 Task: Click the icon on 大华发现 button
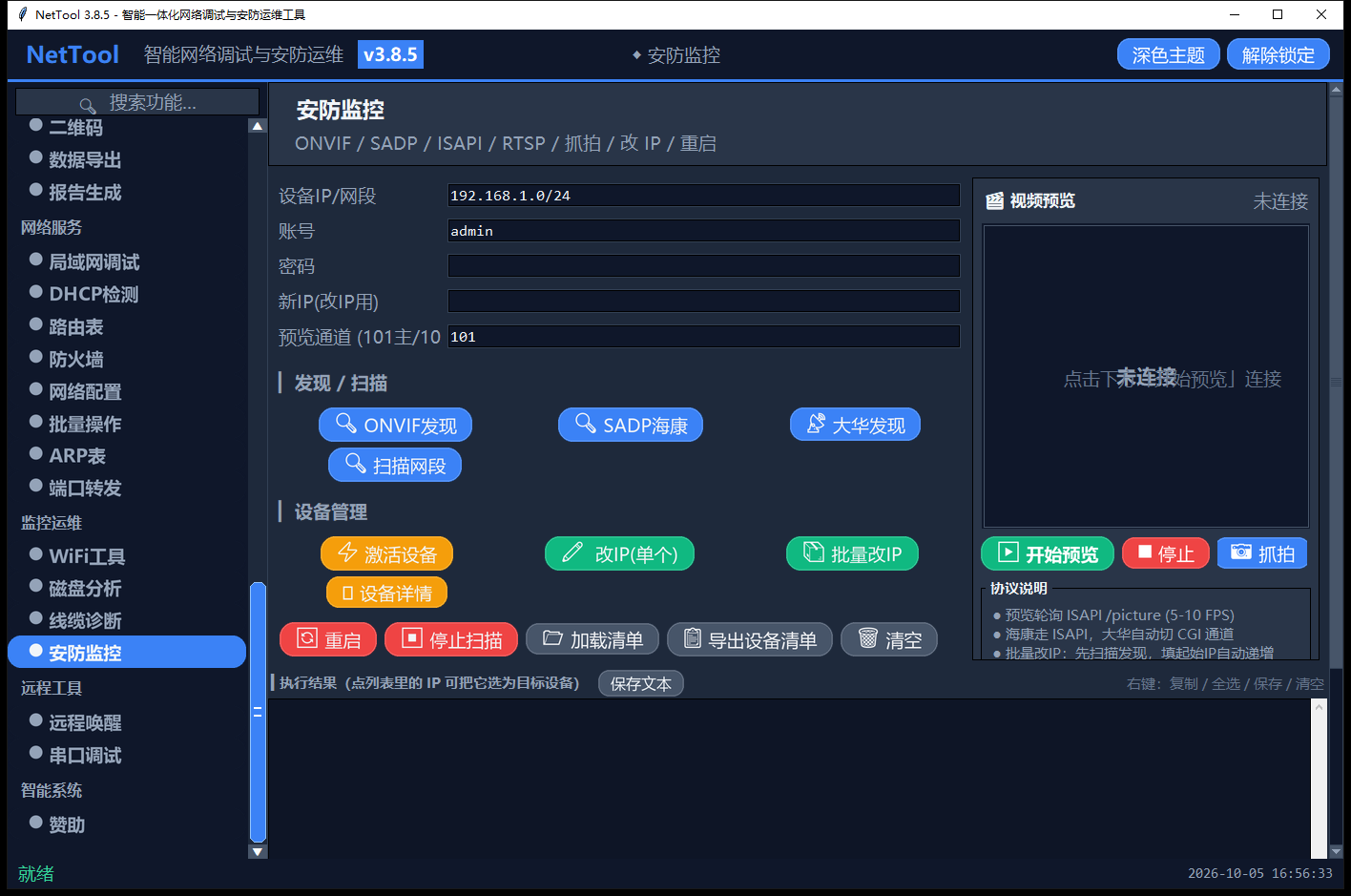pyautogui.click(x=816, y=423)
